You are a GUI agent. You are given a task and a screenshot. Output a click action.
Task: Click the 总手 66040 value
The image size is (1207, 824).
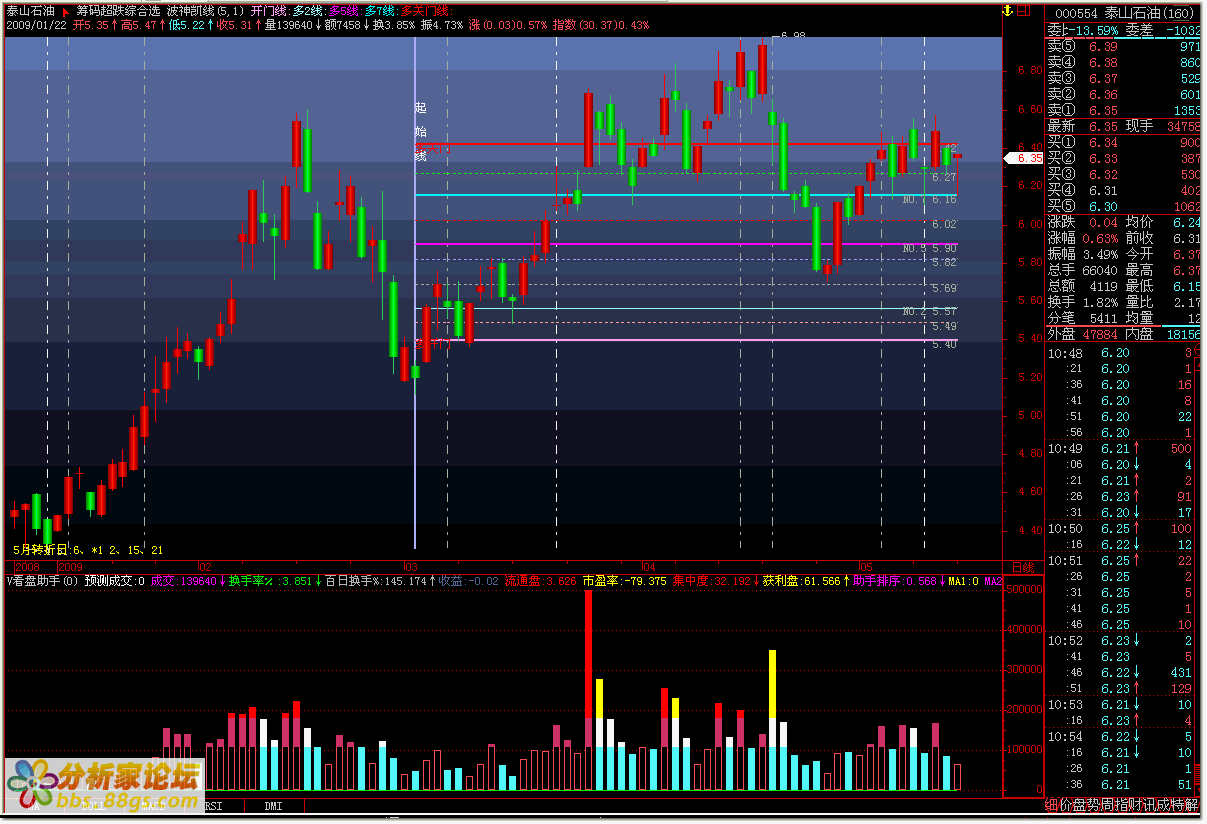(x=1098, y=270)
